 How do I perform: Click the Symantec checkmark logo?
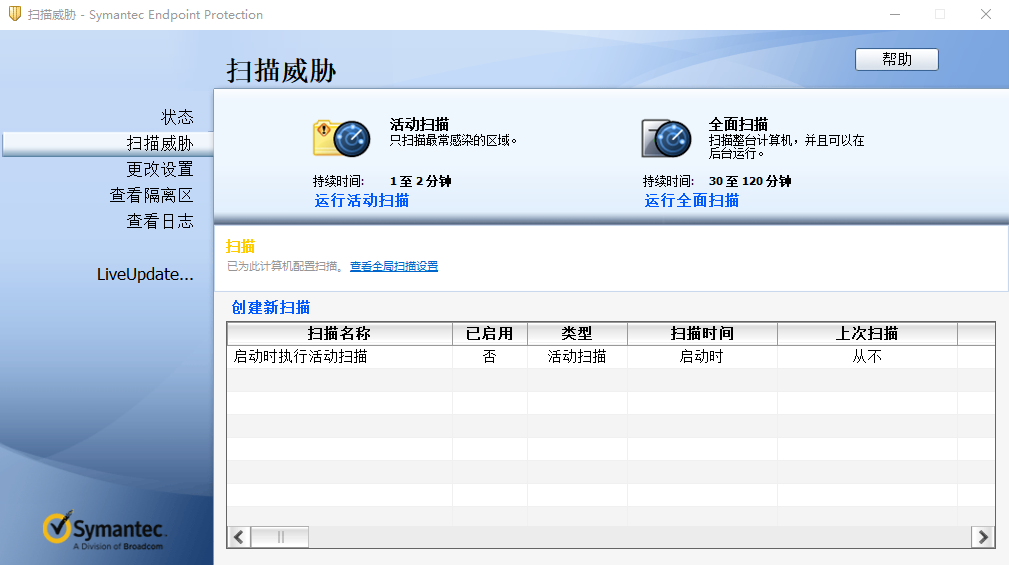[x=58, y=528]
